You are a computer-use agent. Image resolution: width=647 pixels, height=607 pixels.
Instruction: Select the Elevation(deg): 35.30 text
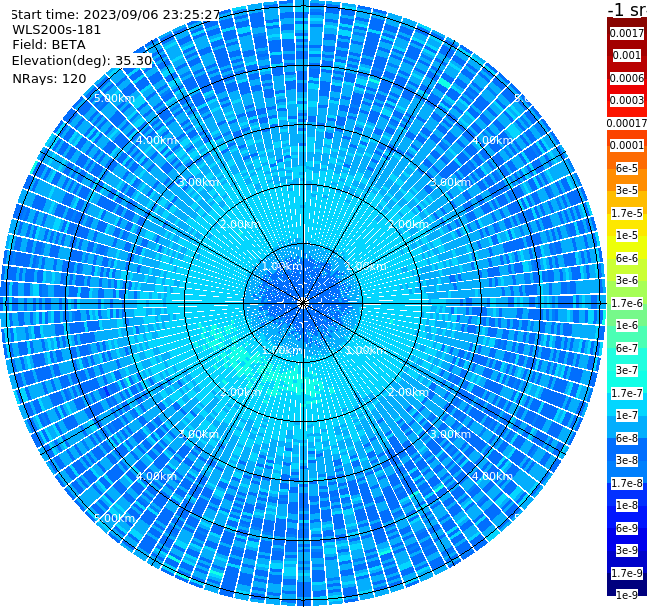(x=82, y=61)
